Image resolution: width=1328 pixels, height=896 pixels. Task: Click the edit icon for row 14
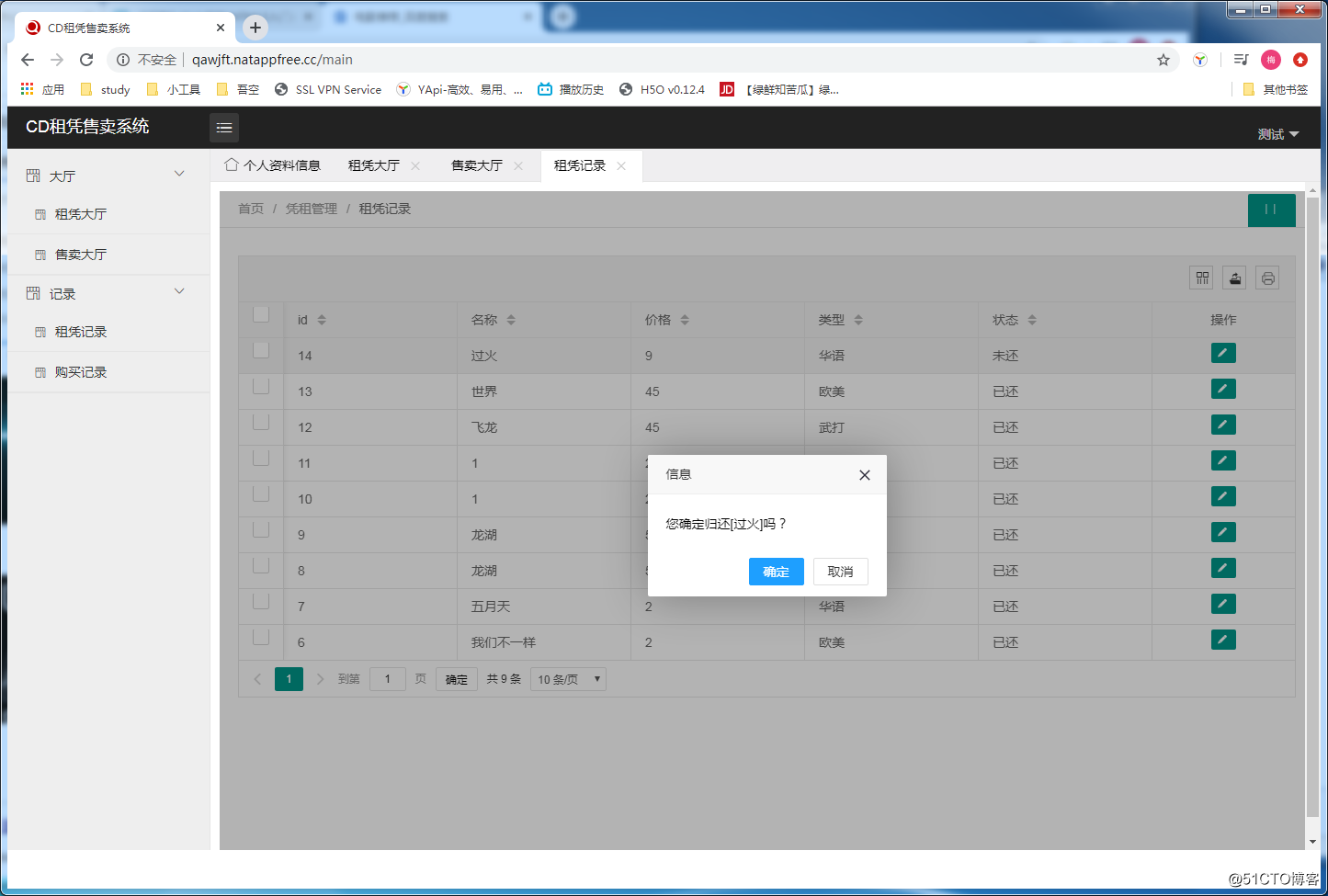(1223, 353)
